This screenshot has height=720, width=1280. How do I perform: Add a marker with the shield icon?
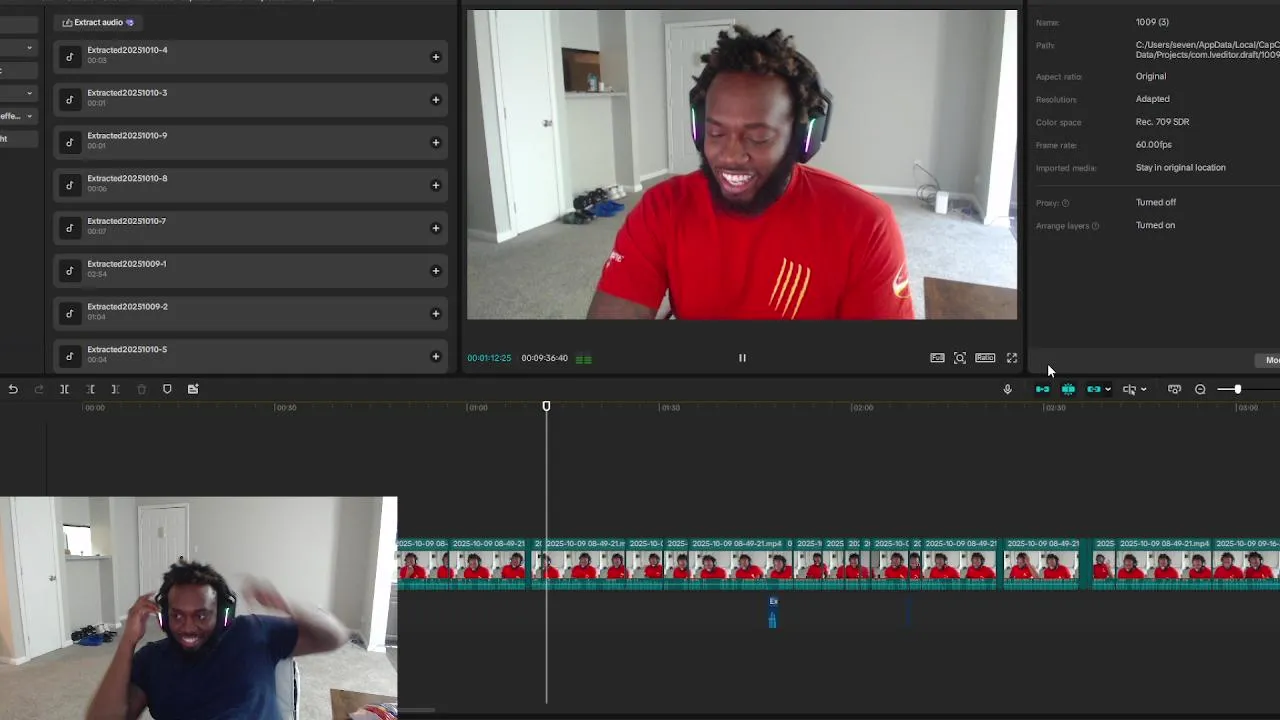coord(167,389)
